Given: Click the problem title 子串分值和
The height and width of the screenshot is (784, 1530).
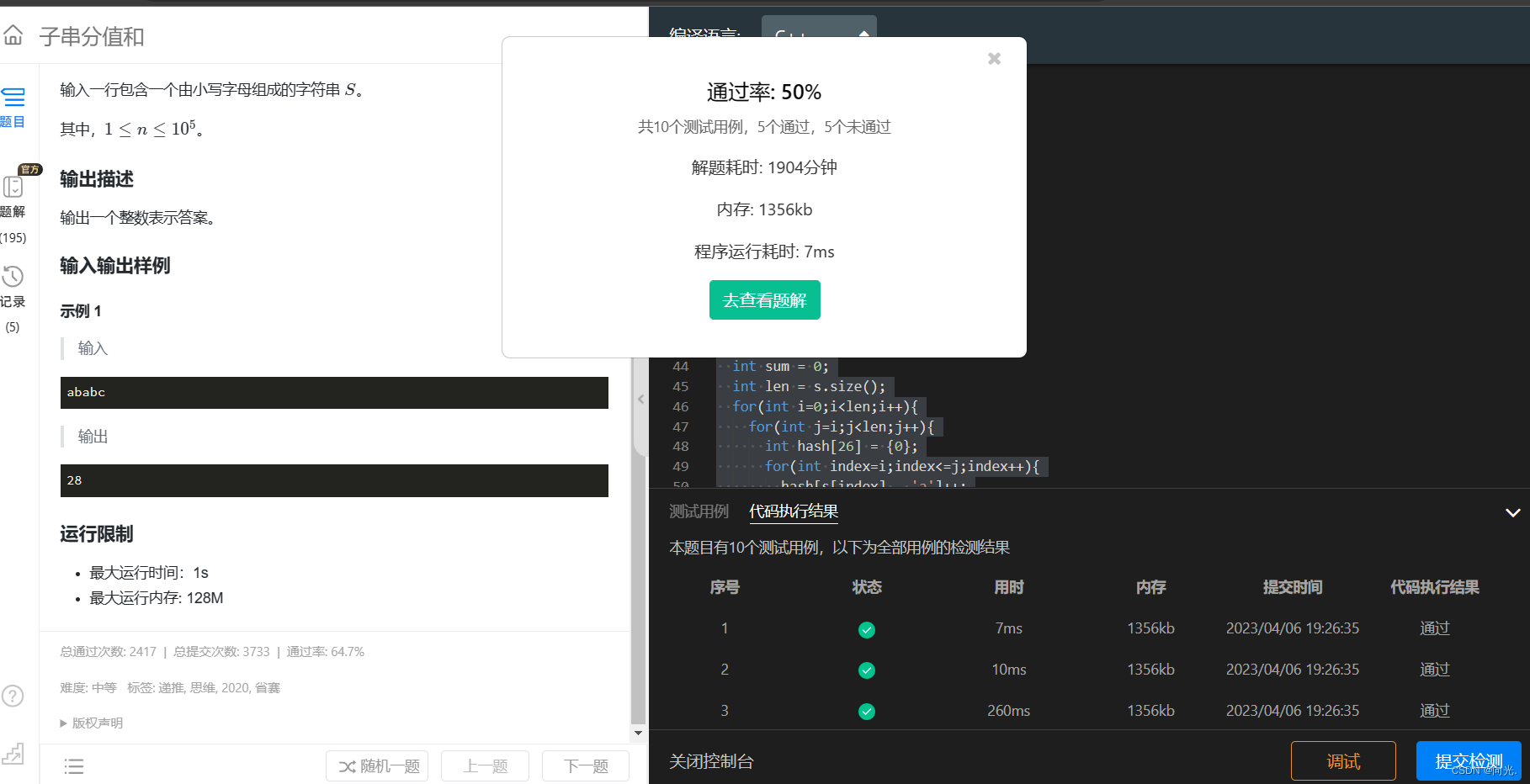Looking at the screenshot, I should 92,36.
